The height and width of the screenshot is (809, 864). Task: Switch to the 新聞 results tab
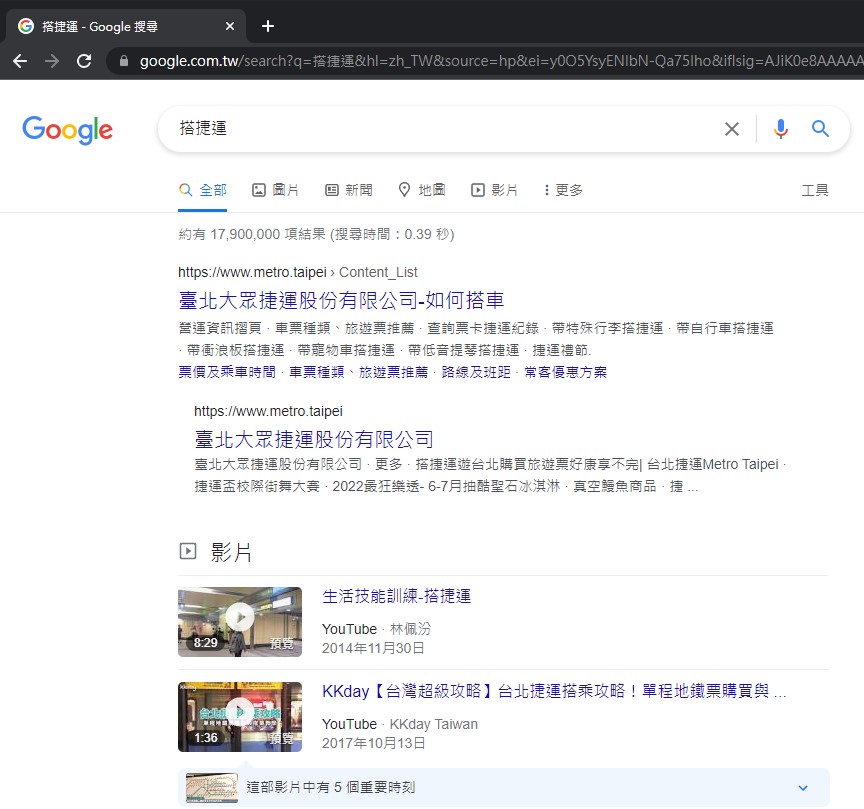[x=348, y=190]
